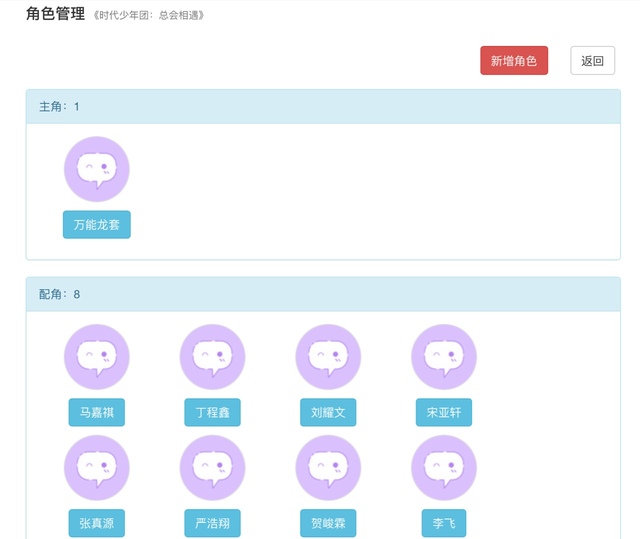Click the 新增角色 red button
Image resolution: width=640 pixels, height=539 pixels.
(514, 60)
